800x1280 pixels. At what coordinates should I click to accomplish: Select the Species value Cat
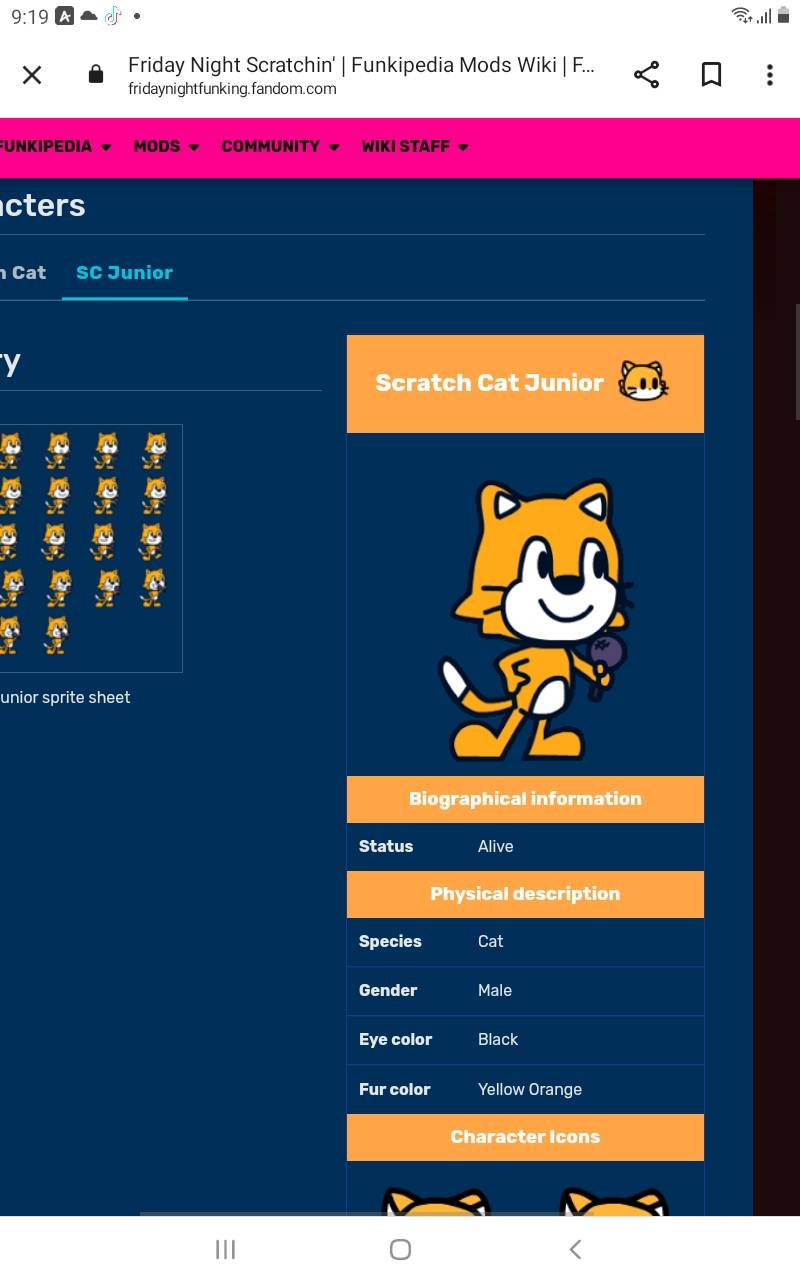coord(490,941)
